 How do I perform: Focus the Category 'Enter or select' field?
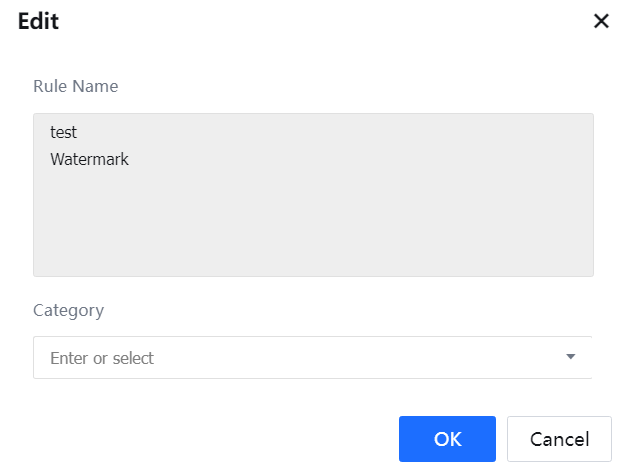click(x=300, y=358)
